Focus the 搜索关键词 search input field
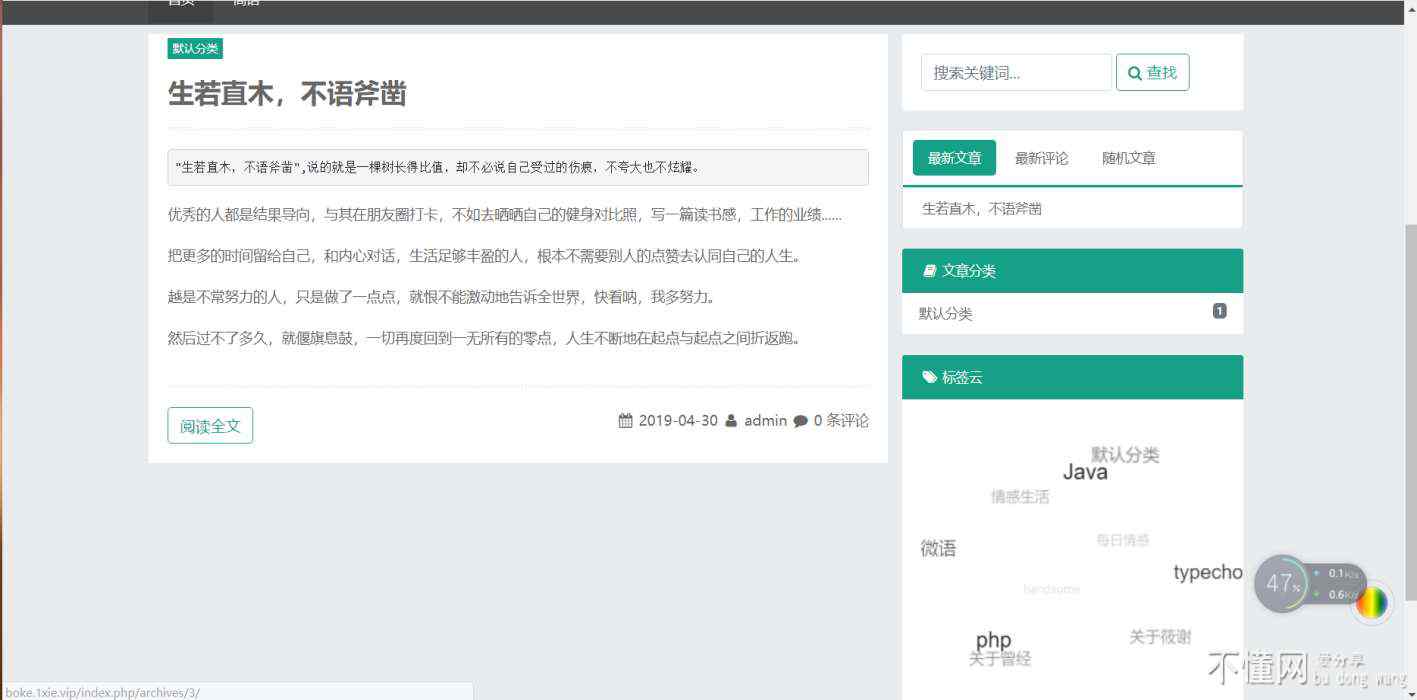Screen dimensions: 1417x700 tap(1015, 73)
